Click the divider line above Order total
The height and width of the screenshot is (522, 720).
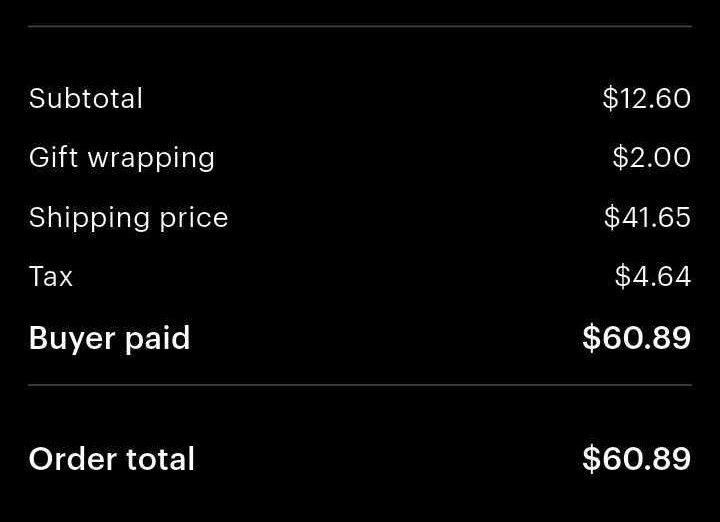click(x=360, y=385)
